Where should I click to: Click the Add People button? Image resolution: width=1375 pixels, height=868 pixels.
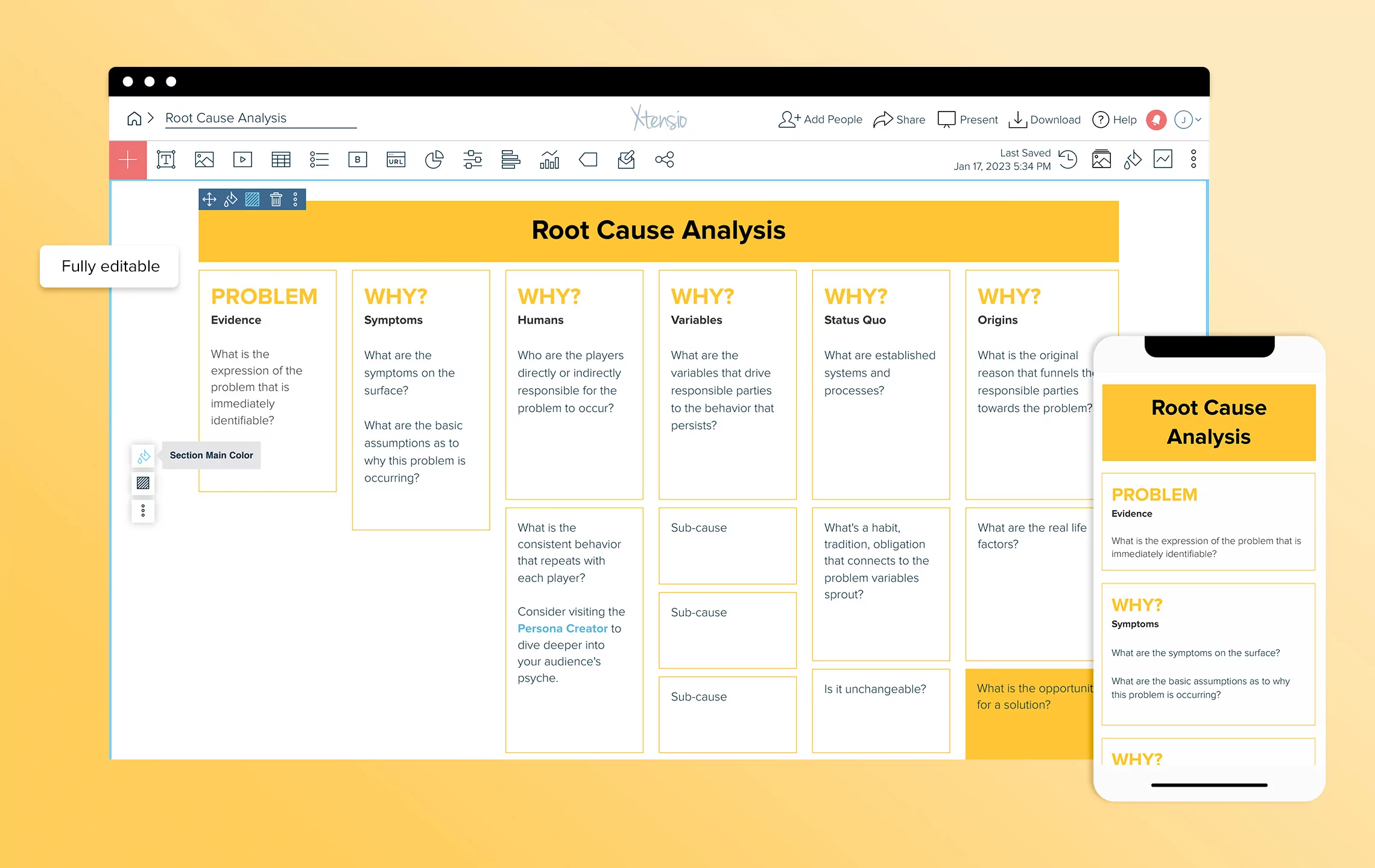tap(820, 119)
